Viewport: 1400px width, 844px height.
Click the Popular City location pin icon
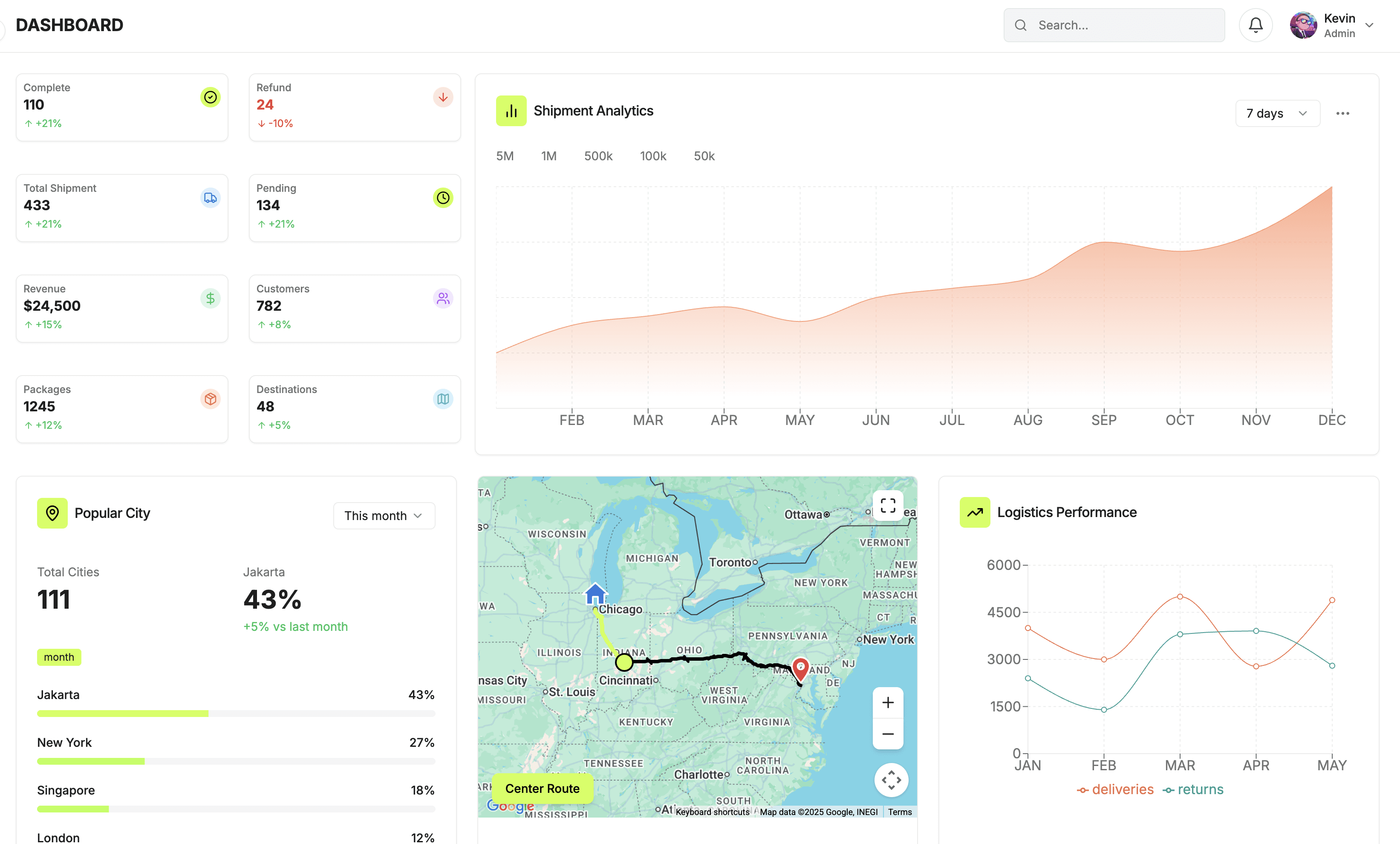52,513
